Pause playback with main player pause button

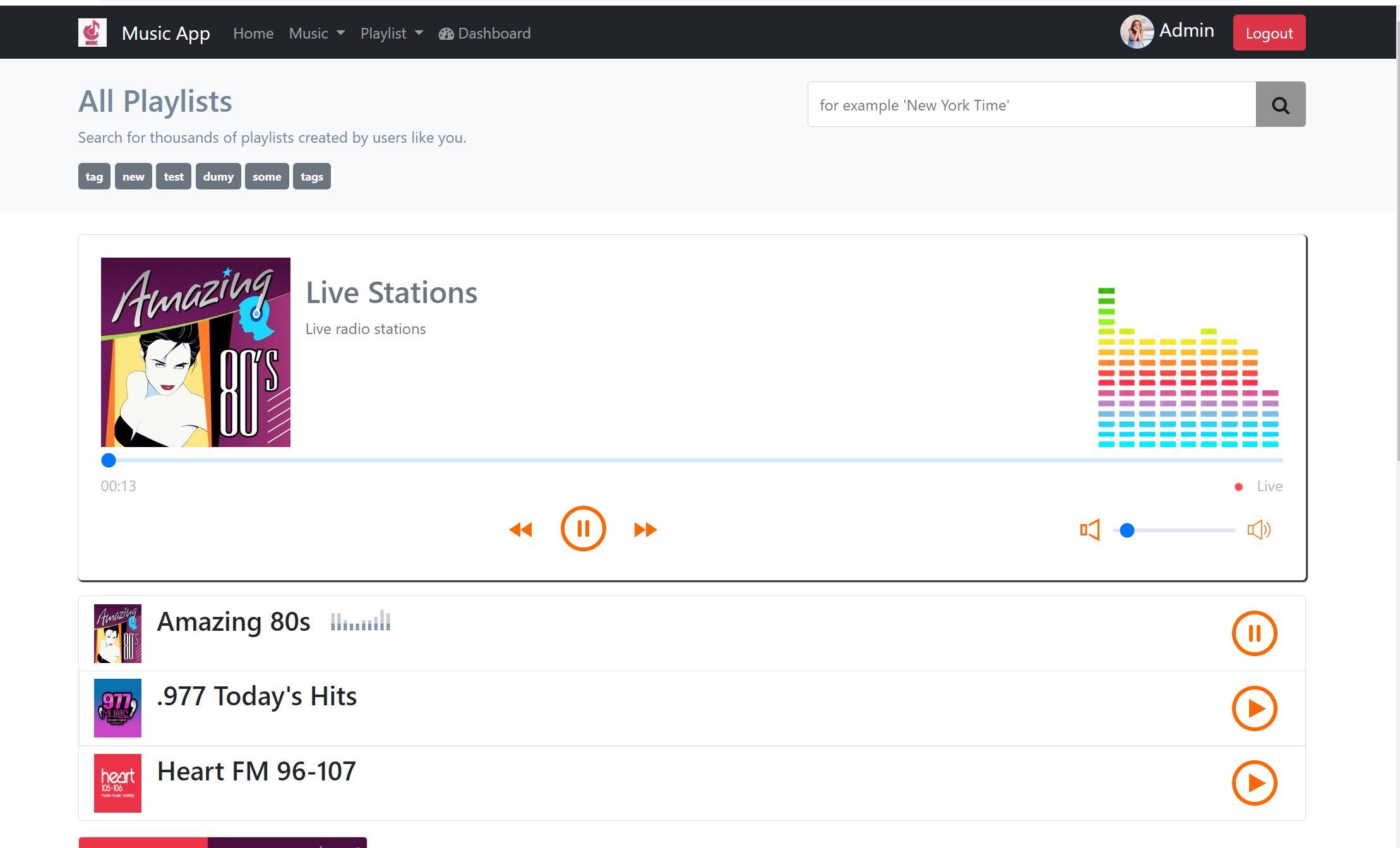click(x=583, y=529)
